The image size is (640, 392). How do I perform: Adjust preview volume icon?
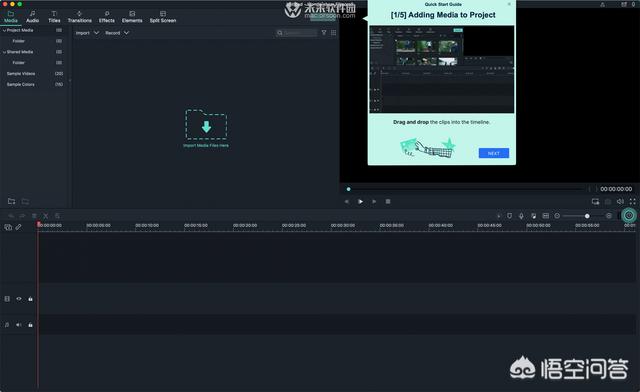point(620,201)
